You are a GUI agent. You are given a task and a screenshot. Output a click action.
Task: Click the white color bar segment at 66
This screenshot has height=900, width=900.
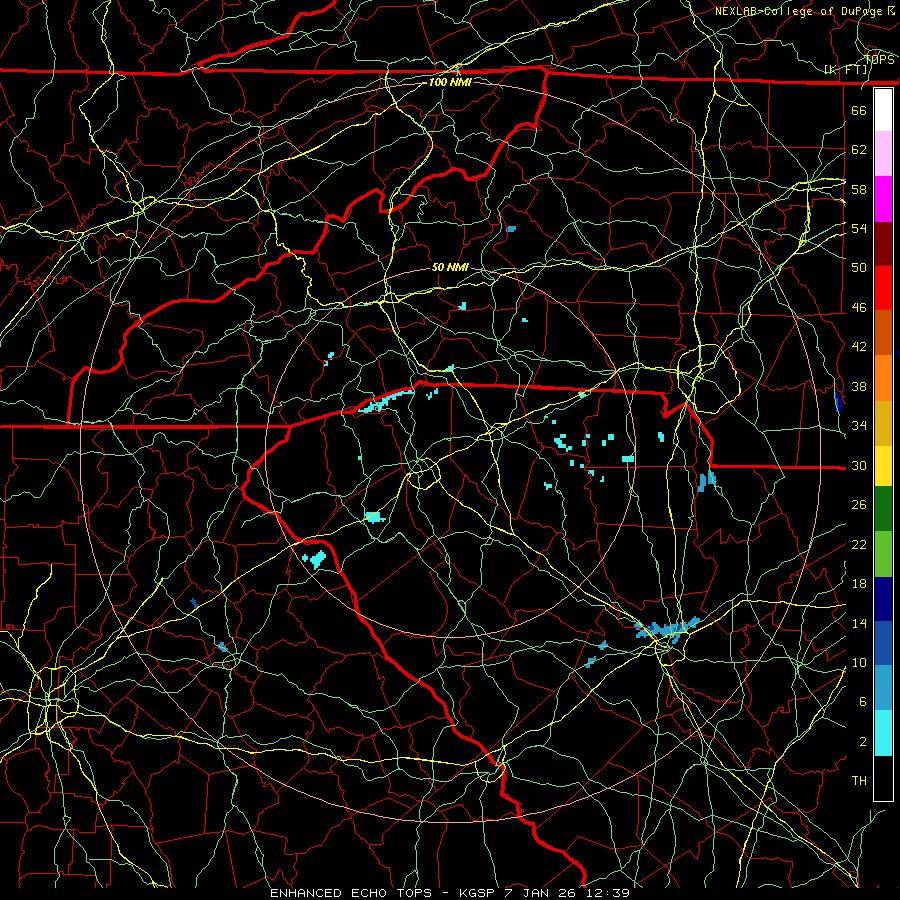(x=883, y=110)
